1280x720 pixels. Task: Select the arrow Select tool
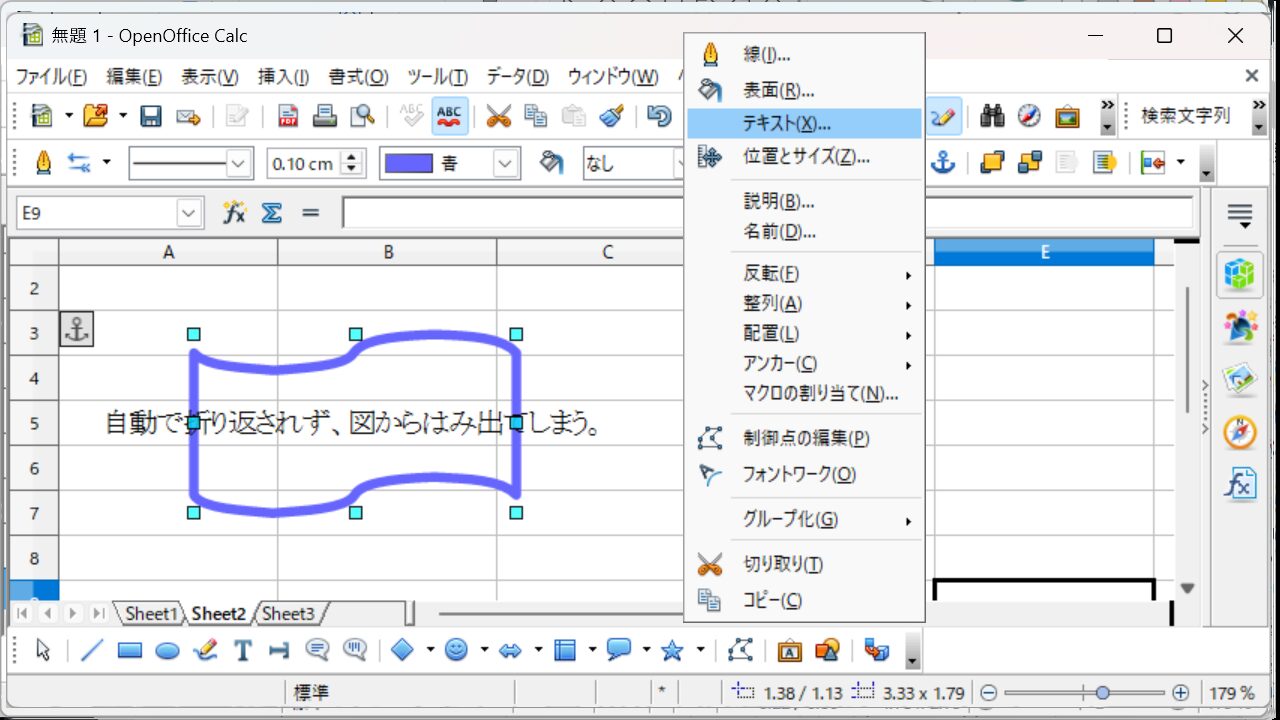click(x=43, y=650)
